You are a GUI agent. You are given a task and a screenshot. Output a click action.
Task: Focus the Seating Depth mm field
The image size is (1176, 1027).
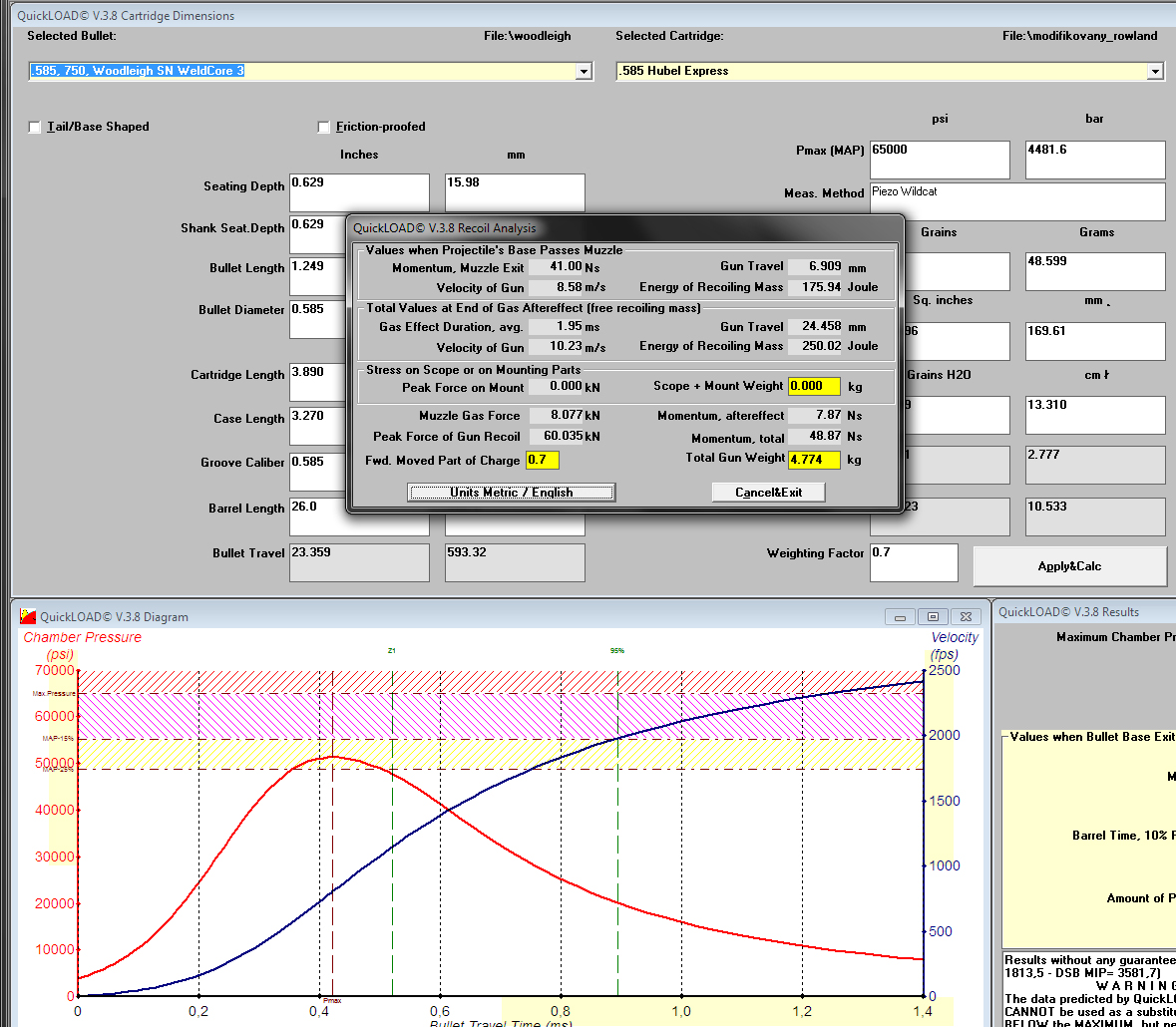[x=514, y=192]
